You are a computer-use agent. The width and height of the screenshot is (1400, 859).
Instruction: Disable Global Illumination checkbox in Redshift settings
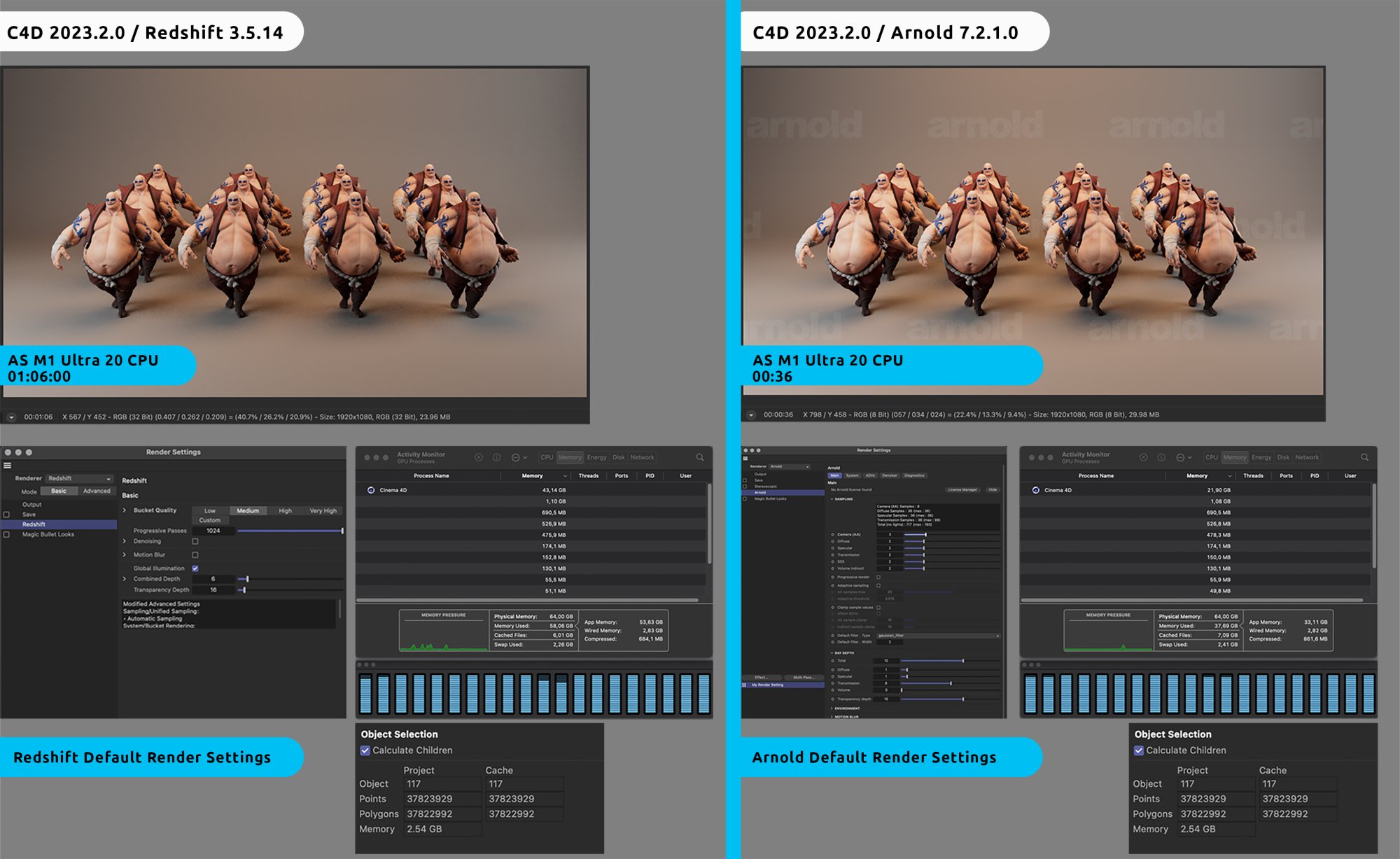[x=195, y=568]
